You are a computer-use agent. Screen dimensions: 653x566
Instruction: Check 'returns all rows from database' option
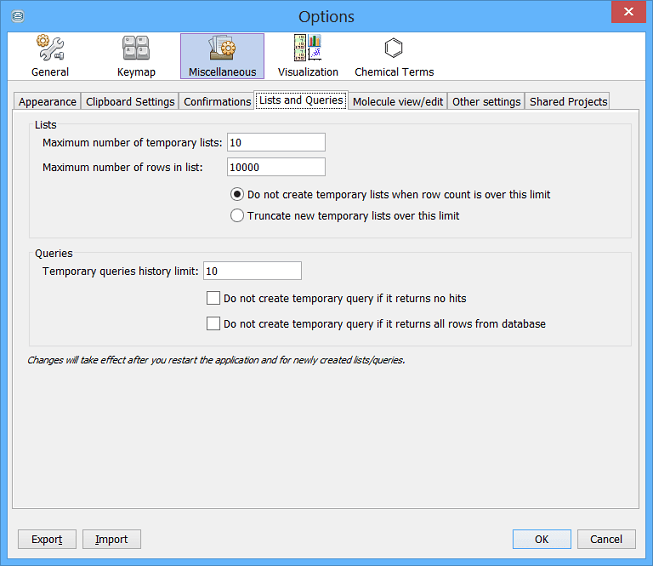tap(213, 324)
